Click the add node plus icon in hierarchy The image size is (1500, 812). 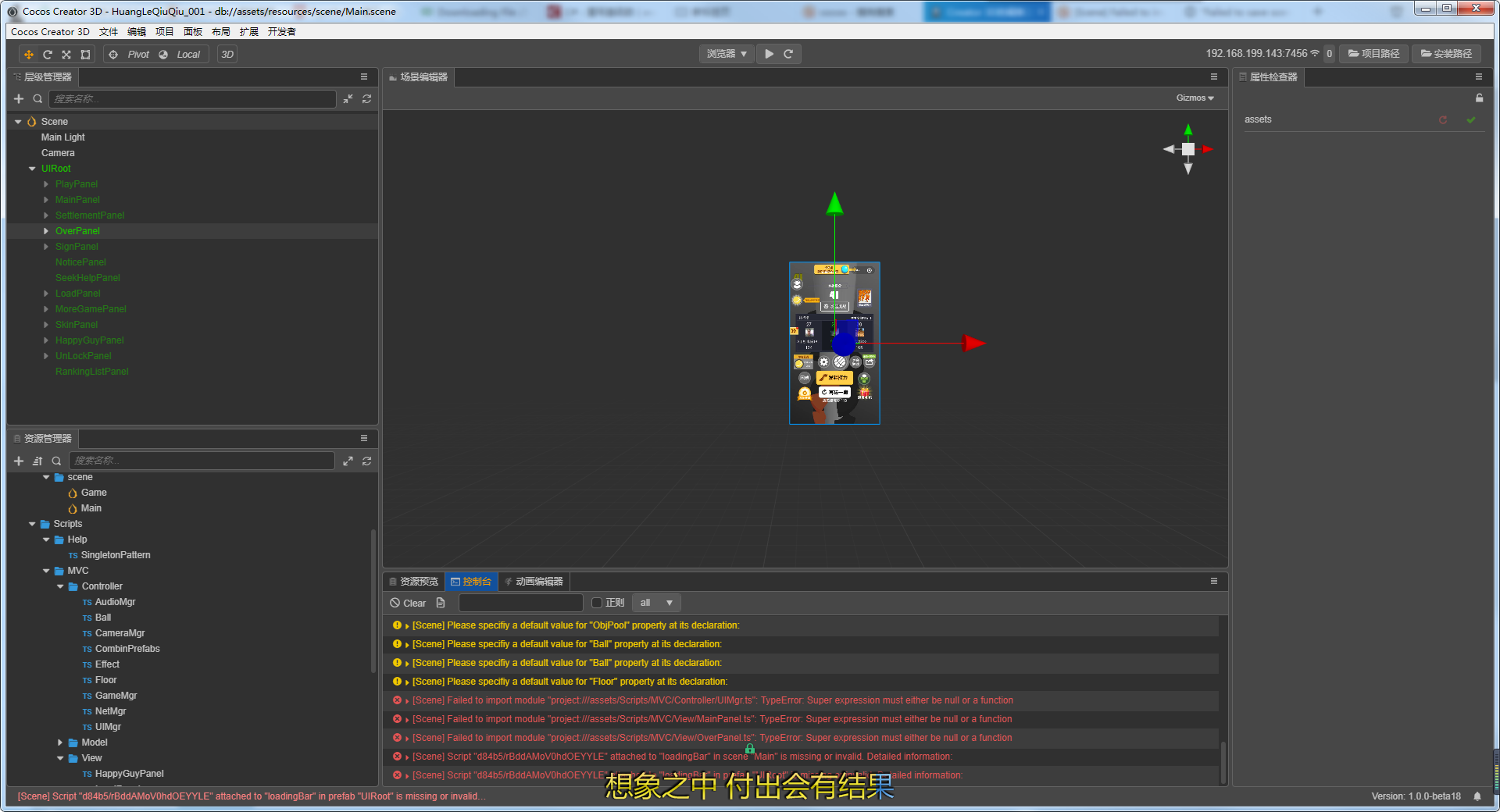19,99
